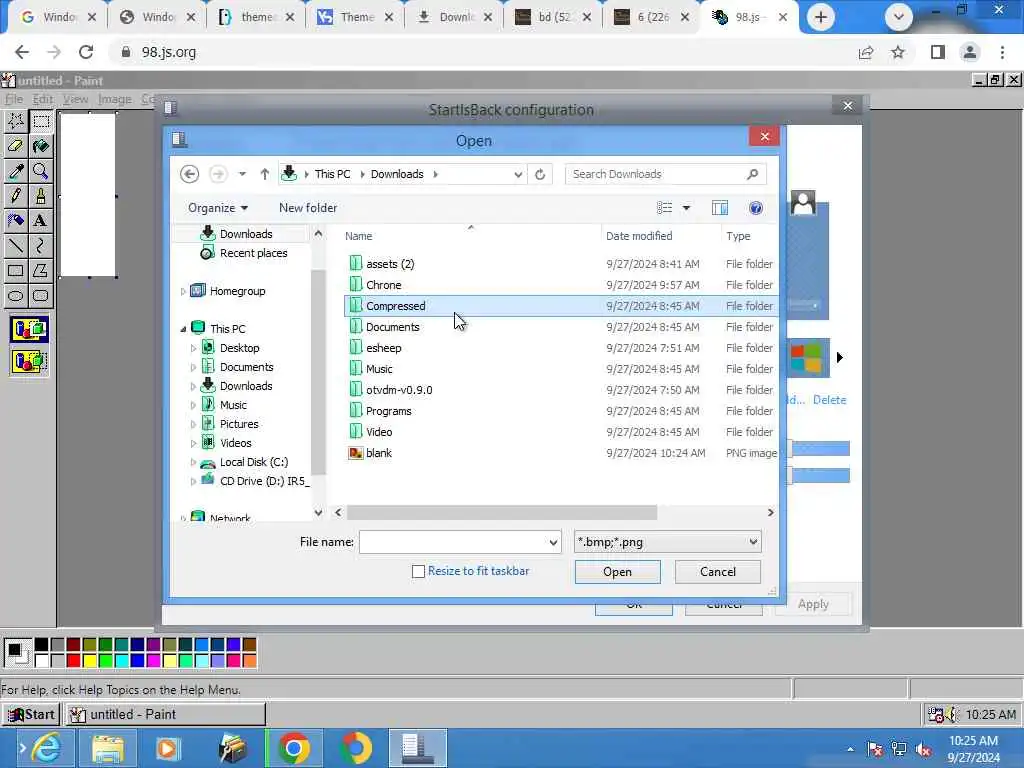Open the view options dropdown arrow
This screenshot has height=768, width=1024.
pyautogui.click(x=686, y=208)
